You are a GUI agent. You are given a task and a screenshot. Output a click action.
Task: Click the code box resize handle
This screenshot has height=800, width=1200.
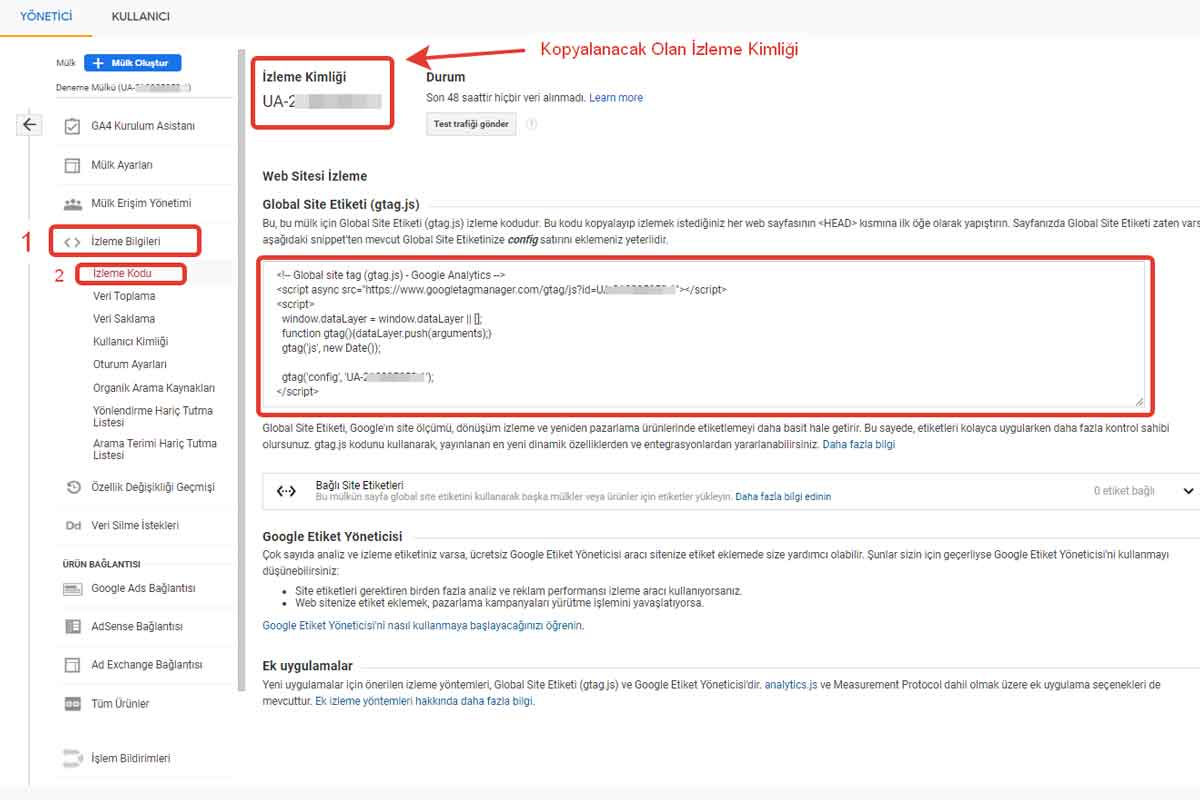pyautogui.click(x=1139, y=401)
